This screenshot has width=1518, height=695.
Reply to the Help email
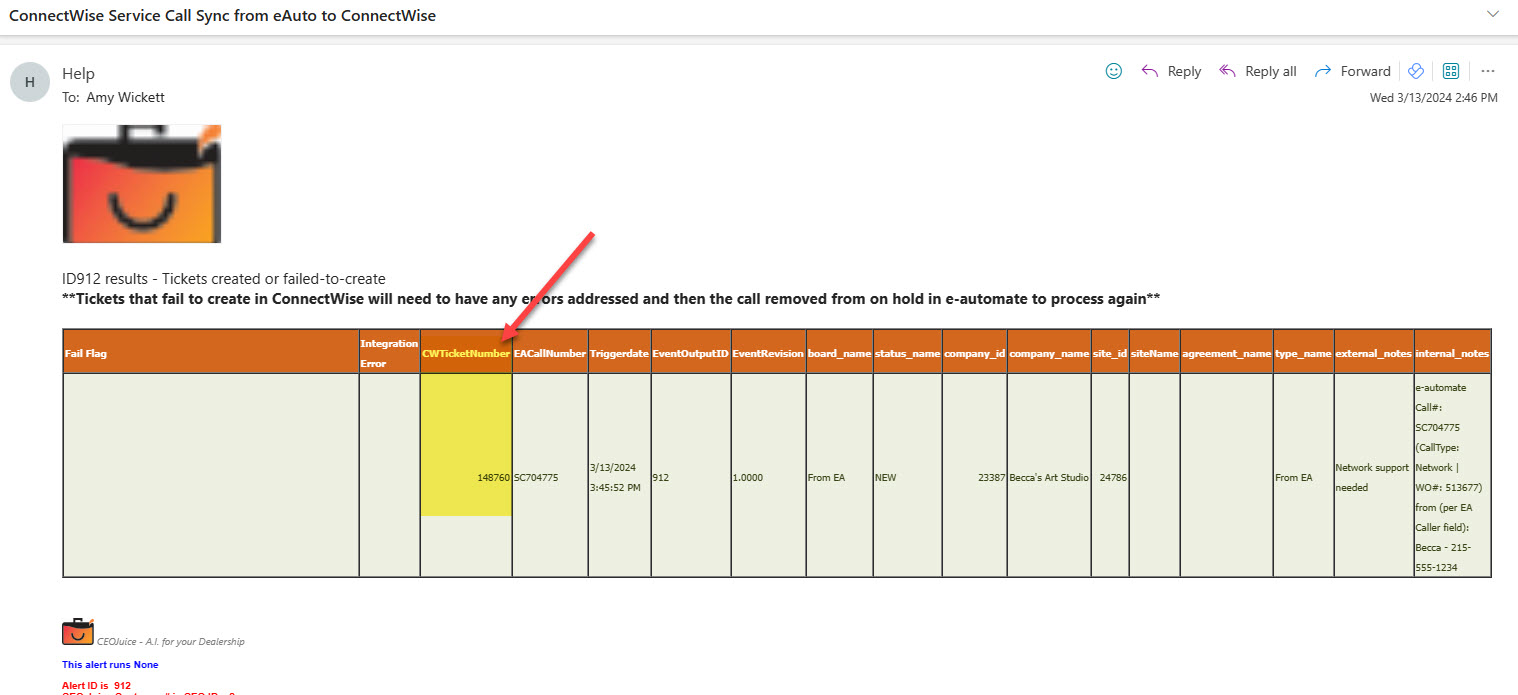pos(1171,71)
